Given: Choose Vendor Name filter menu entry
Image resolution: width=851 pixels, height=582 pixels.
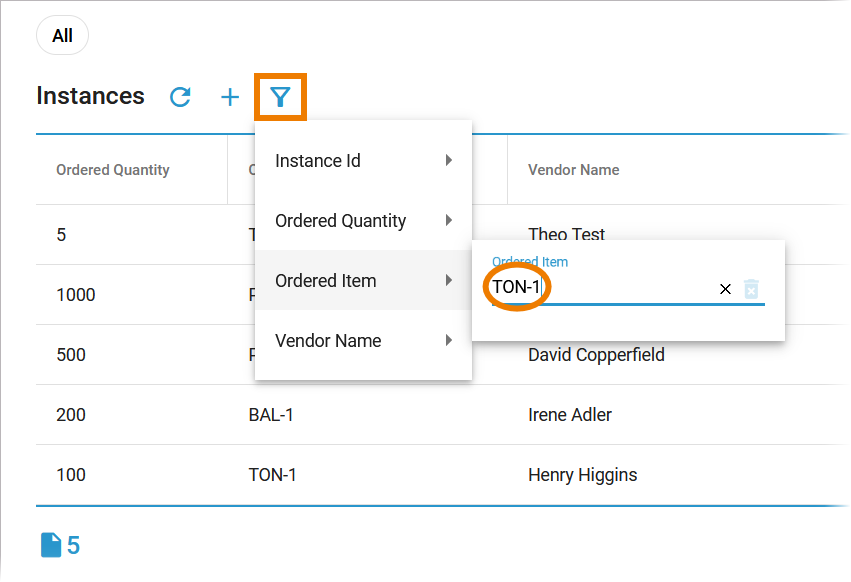Looking at the screenshot, I should coord(328,341).
